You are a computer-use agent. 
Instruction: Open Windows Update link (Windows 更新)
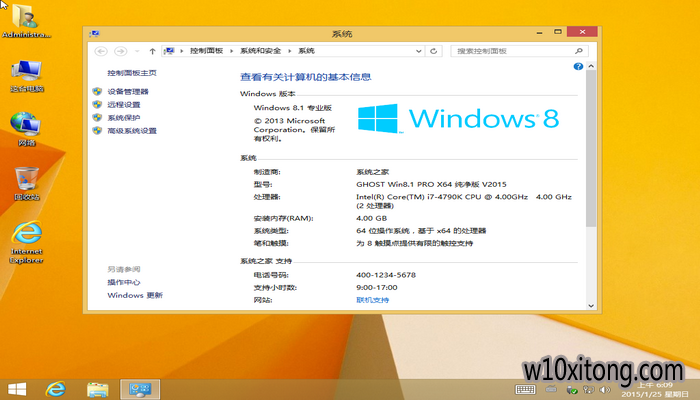tap(135, 295)
